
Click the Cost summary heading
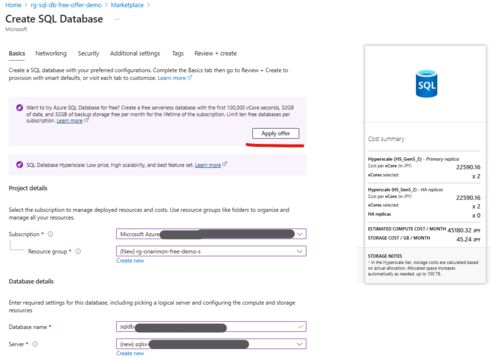coord(386,139)
